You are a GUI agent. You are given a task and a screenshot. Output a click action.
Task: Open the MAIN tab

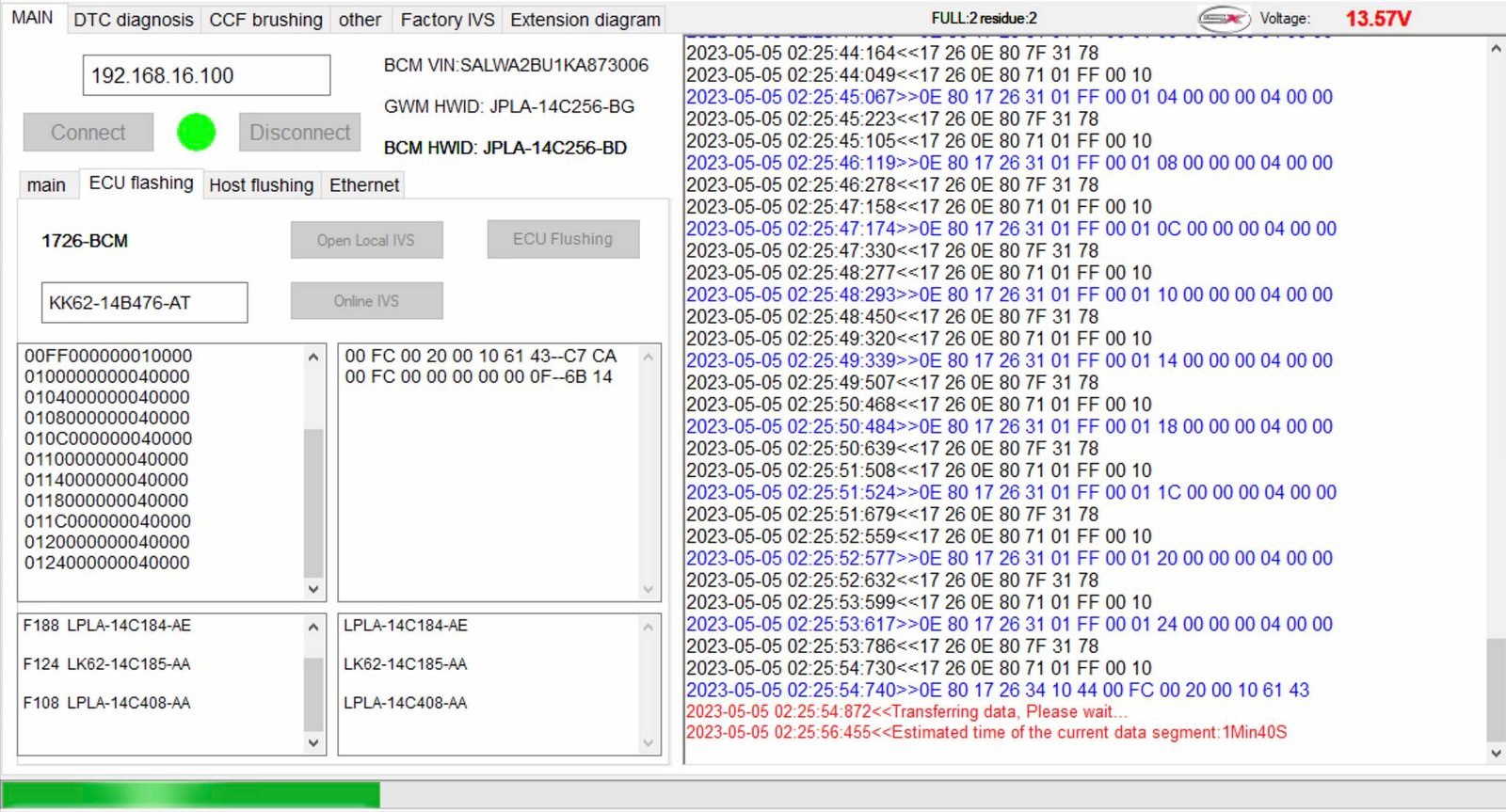32,18
